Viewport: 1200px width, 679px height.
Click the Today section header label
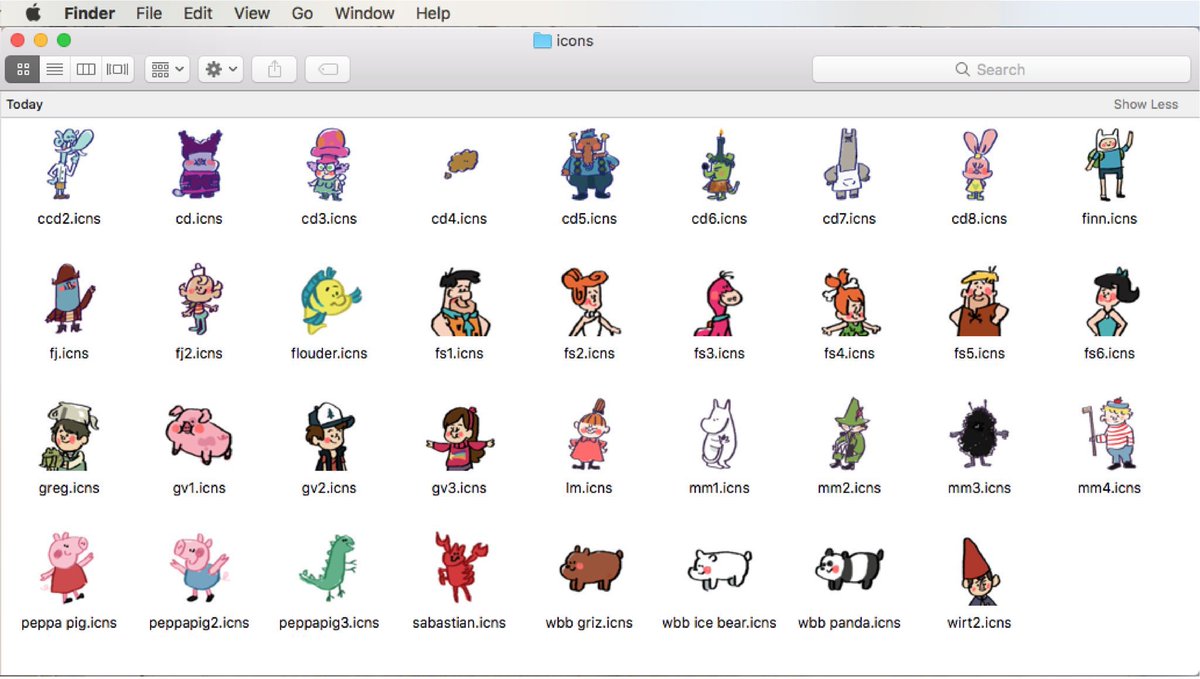24,104
